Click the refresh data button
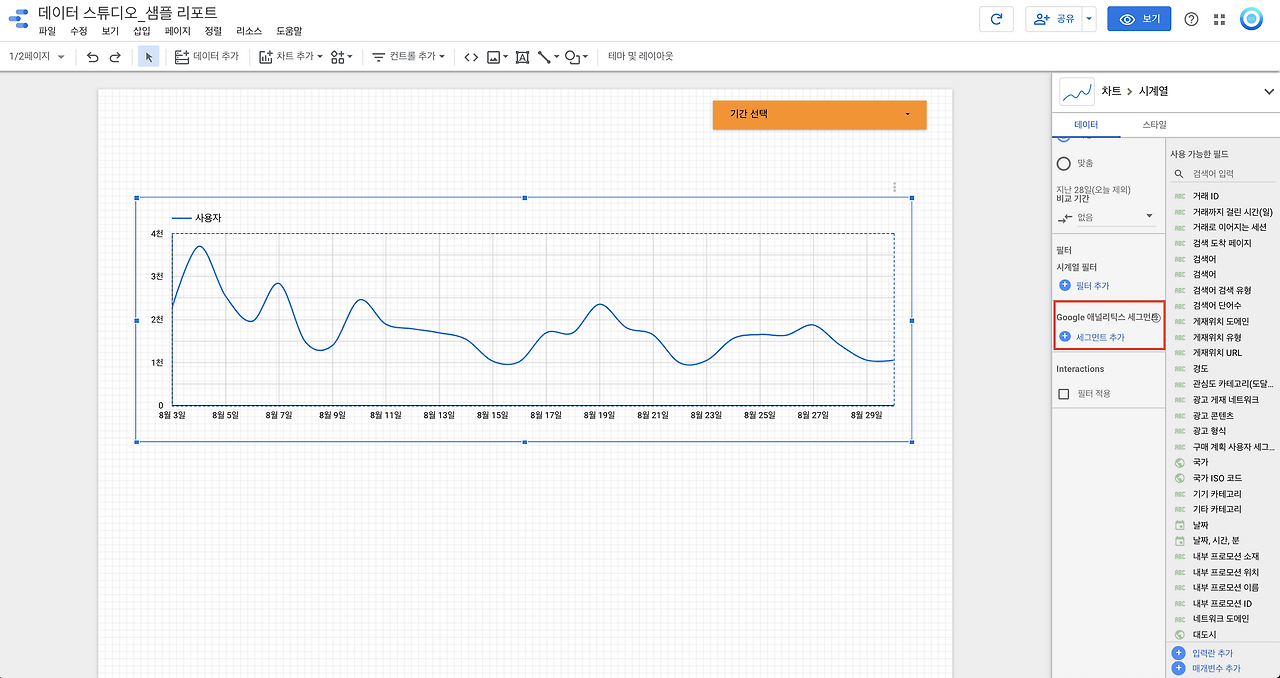This screenshot has height=678, width=1280. 996,19
